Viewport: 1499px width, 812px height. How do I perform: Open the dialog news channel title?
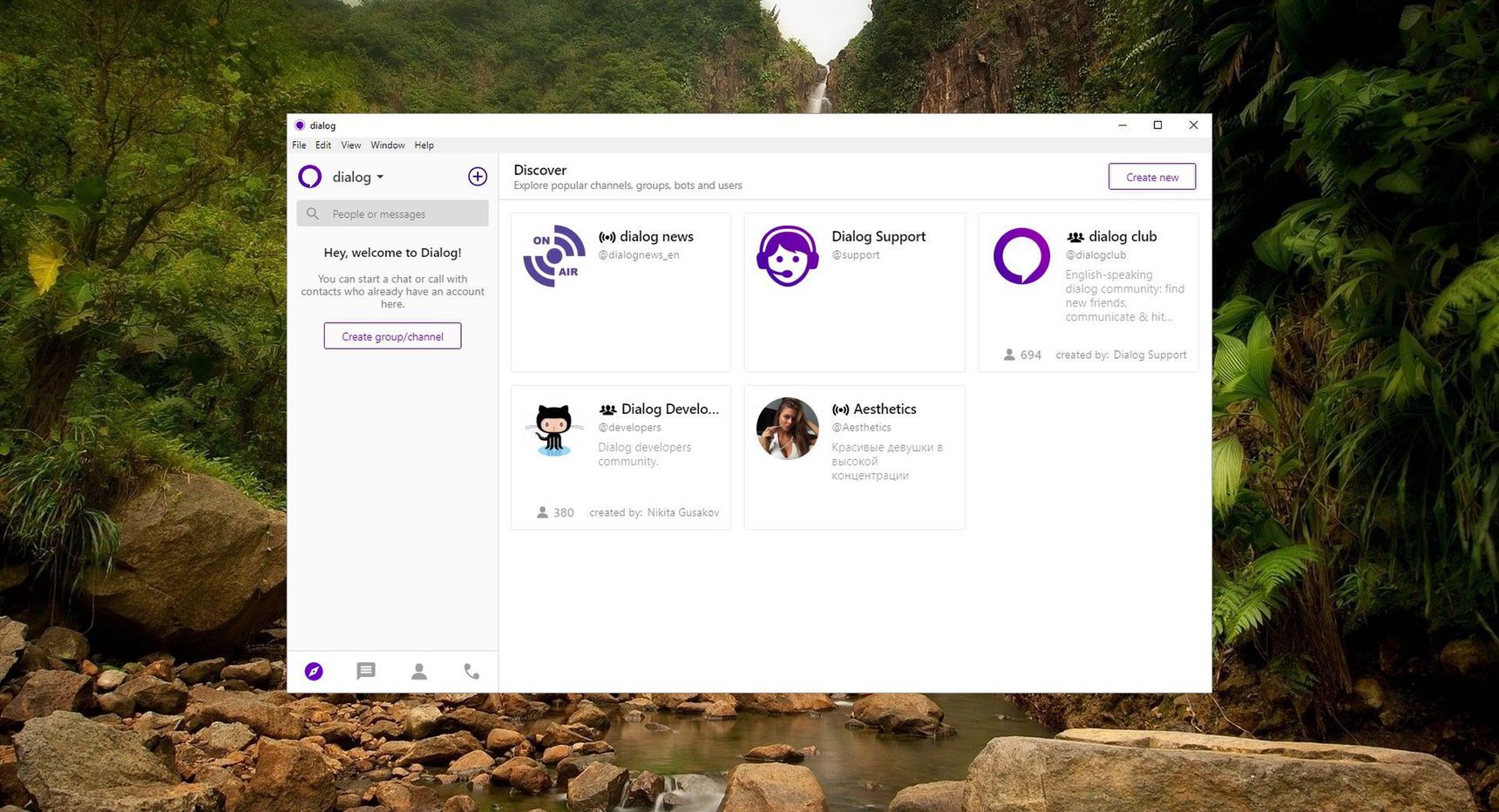pos(657,236)
